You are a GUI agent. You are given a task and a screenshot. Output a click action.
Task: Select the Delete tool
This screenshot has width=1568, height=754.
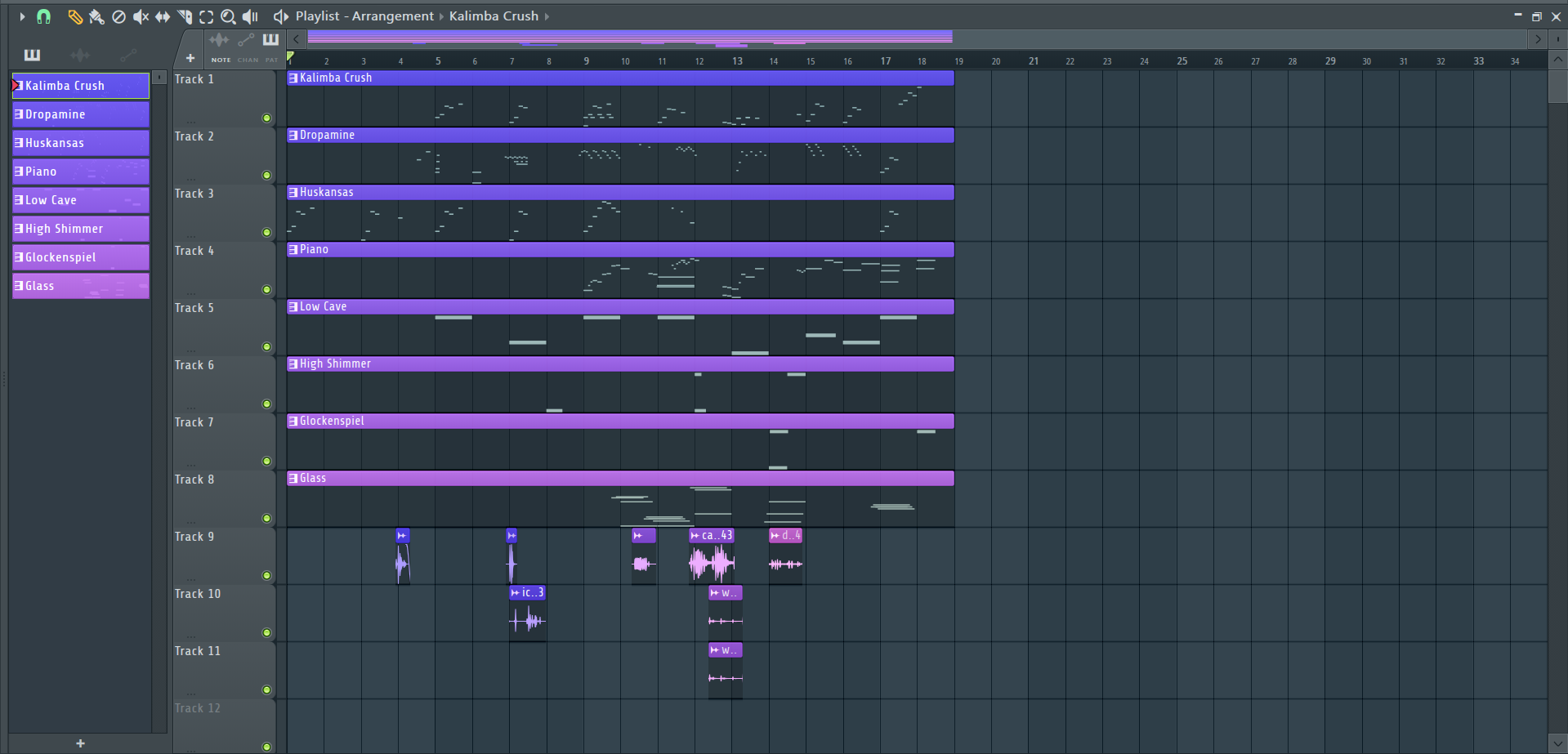coord(118,16)
